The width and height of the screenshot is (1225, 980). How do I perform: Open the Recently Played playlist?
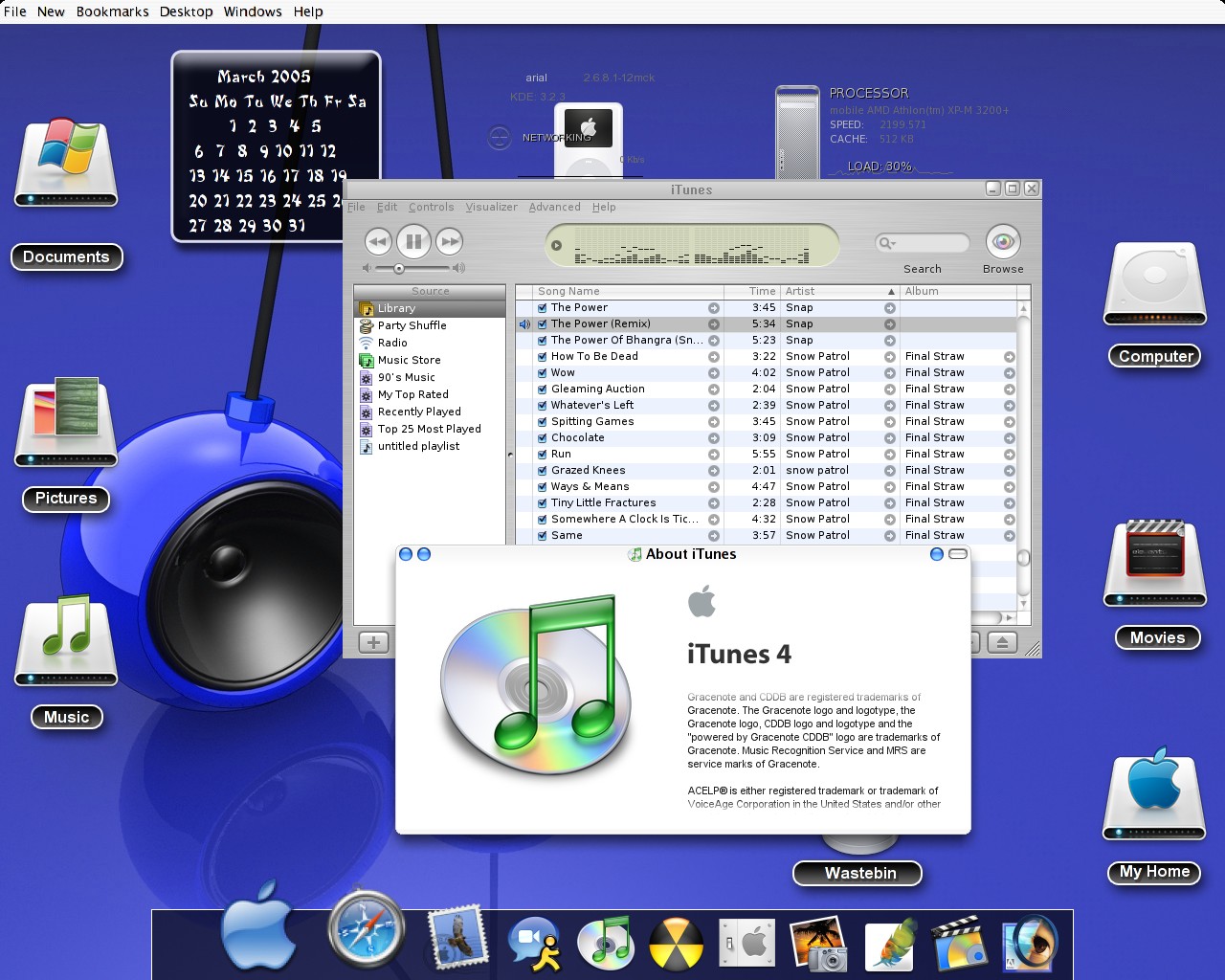(419, 412)
